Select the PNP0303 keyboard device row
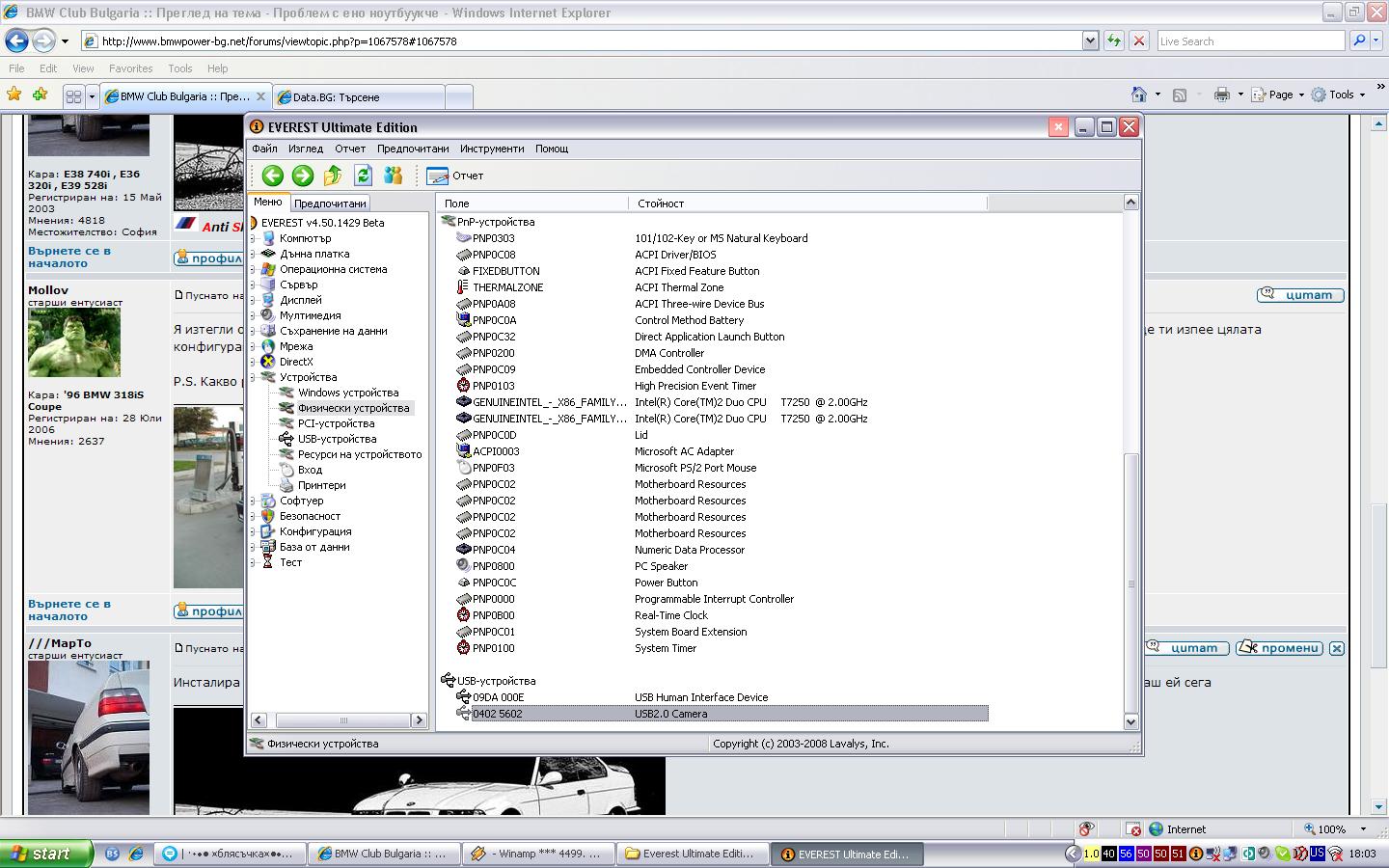Screen dimensions: 1389x868 [722, 238]
